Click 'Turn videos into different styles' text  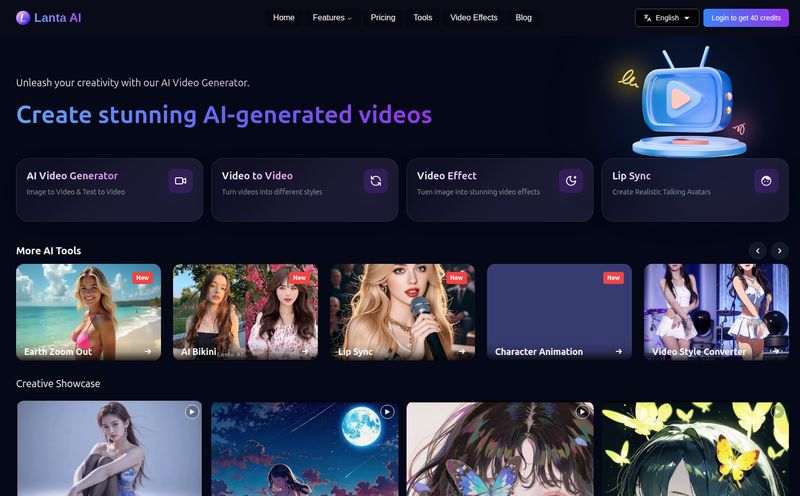click(x=272, y=192)
